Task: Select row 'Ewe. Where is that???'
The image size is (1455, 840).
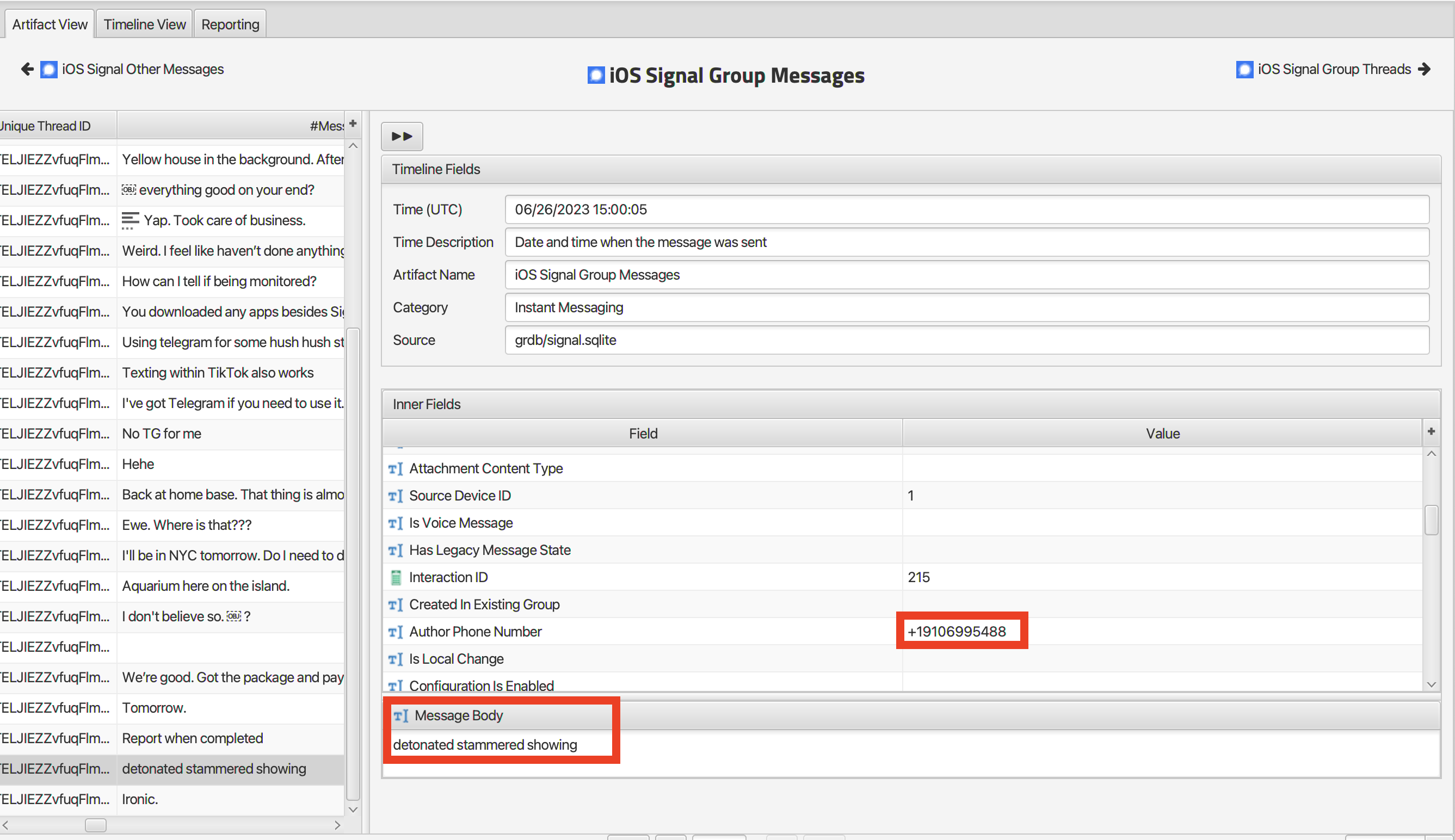Action: 172,525
